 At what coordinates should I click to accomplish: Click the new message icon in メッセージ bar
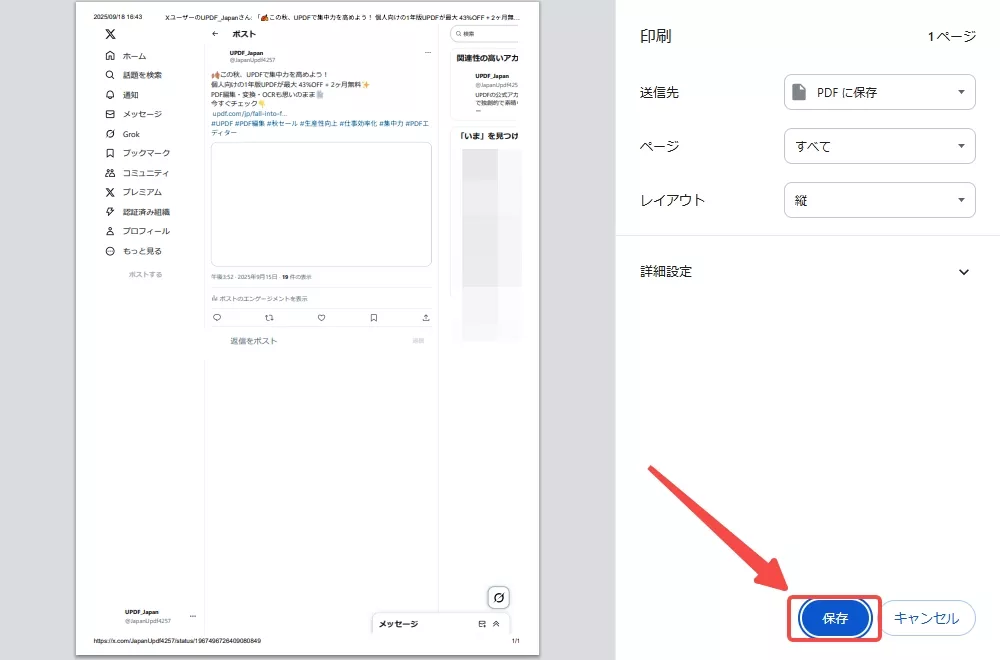[x=482, y=624]
